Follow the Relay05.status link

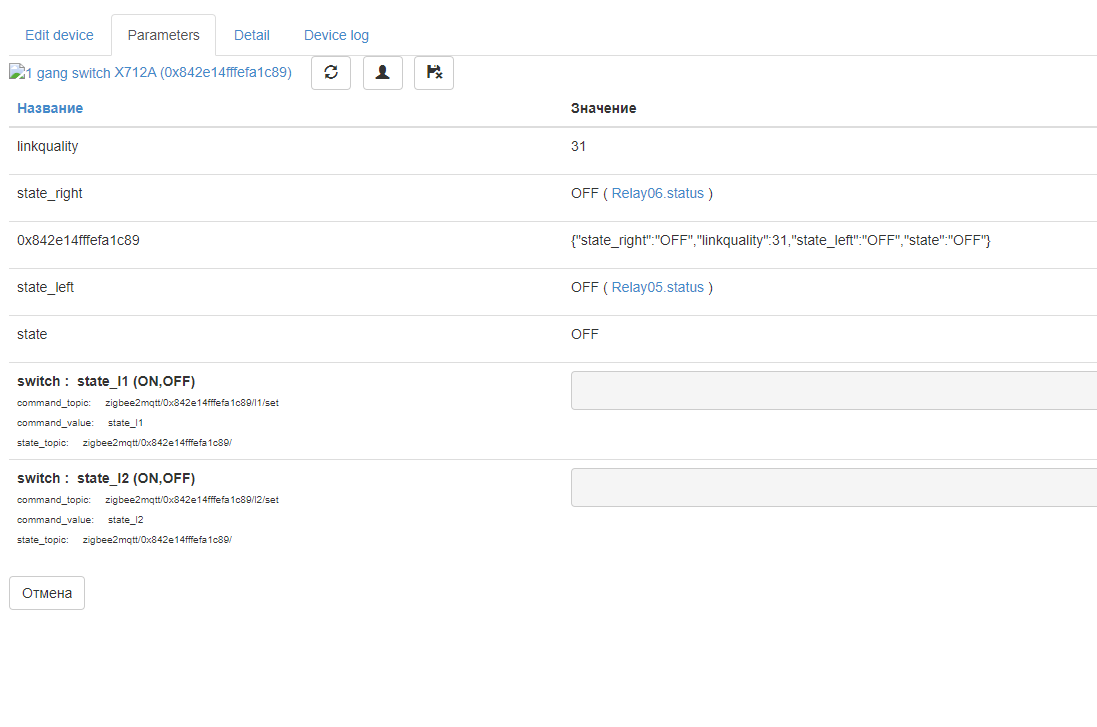(x=657, y=287)
